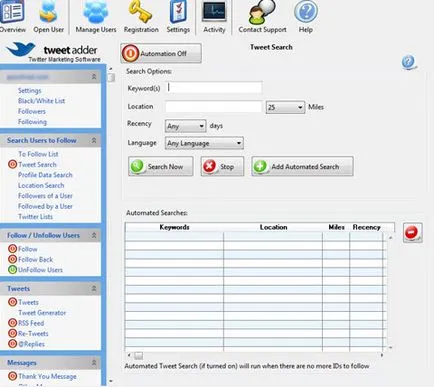The image size is (434, 387).
Task: Collapse the account name panel
Action: 94,77
